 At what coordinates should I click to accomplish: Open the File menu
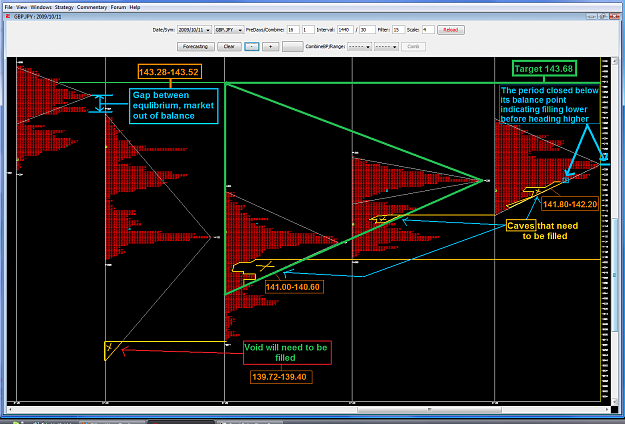point(8,7)
